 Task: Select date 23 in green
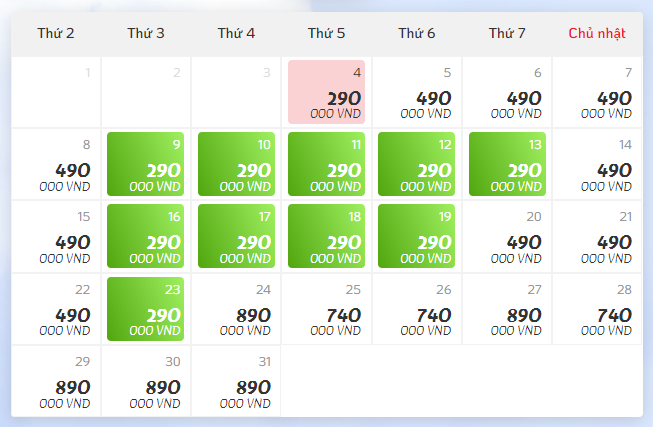pos(146,309)
